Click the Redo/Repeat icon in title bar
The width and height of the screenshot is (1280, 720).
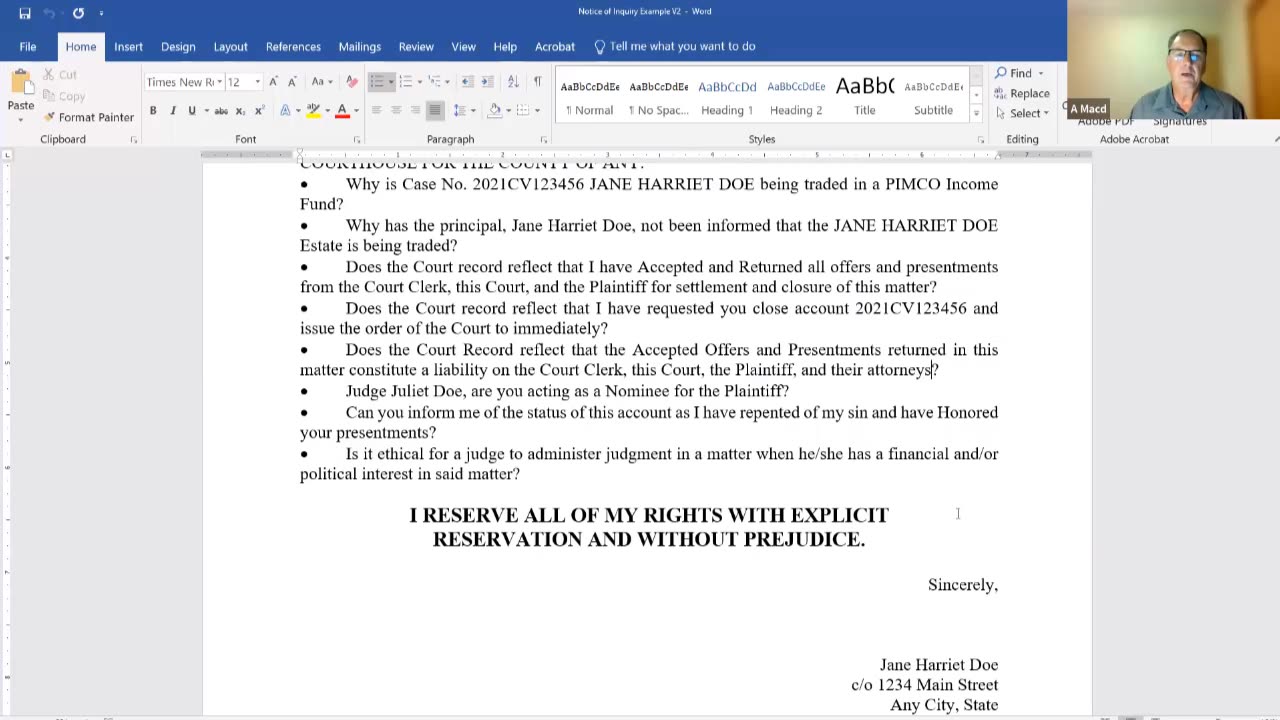pyautogui.click(x=78, y=13)
